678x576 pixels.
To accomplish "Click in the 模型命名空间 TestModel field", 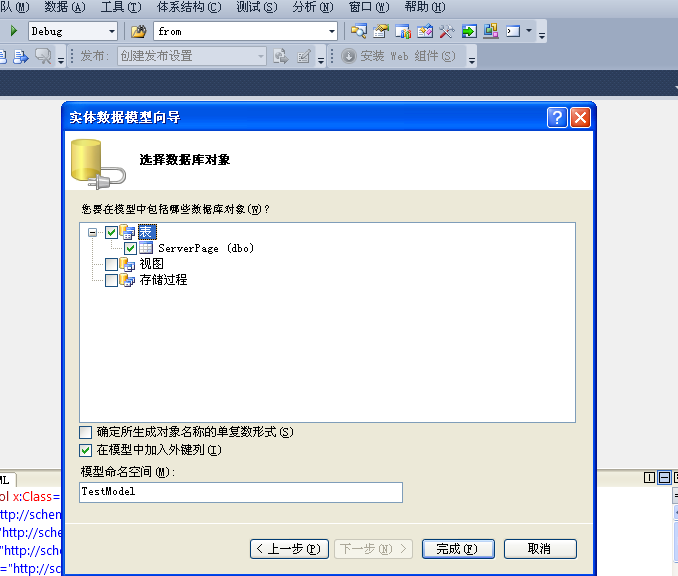I will (x=241, y=492).
